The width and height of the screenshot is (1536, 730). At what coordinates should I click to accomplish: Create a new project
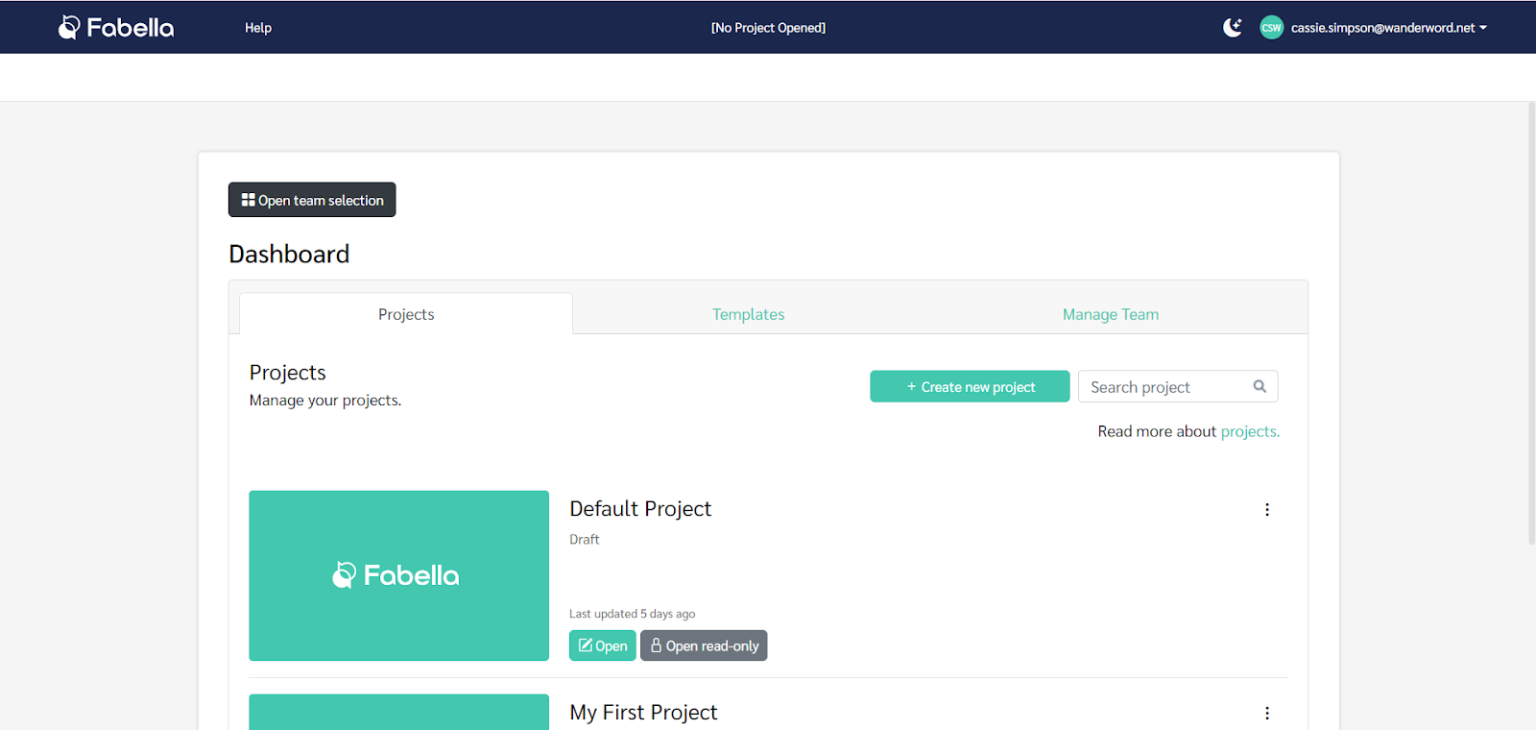(969, 386)
